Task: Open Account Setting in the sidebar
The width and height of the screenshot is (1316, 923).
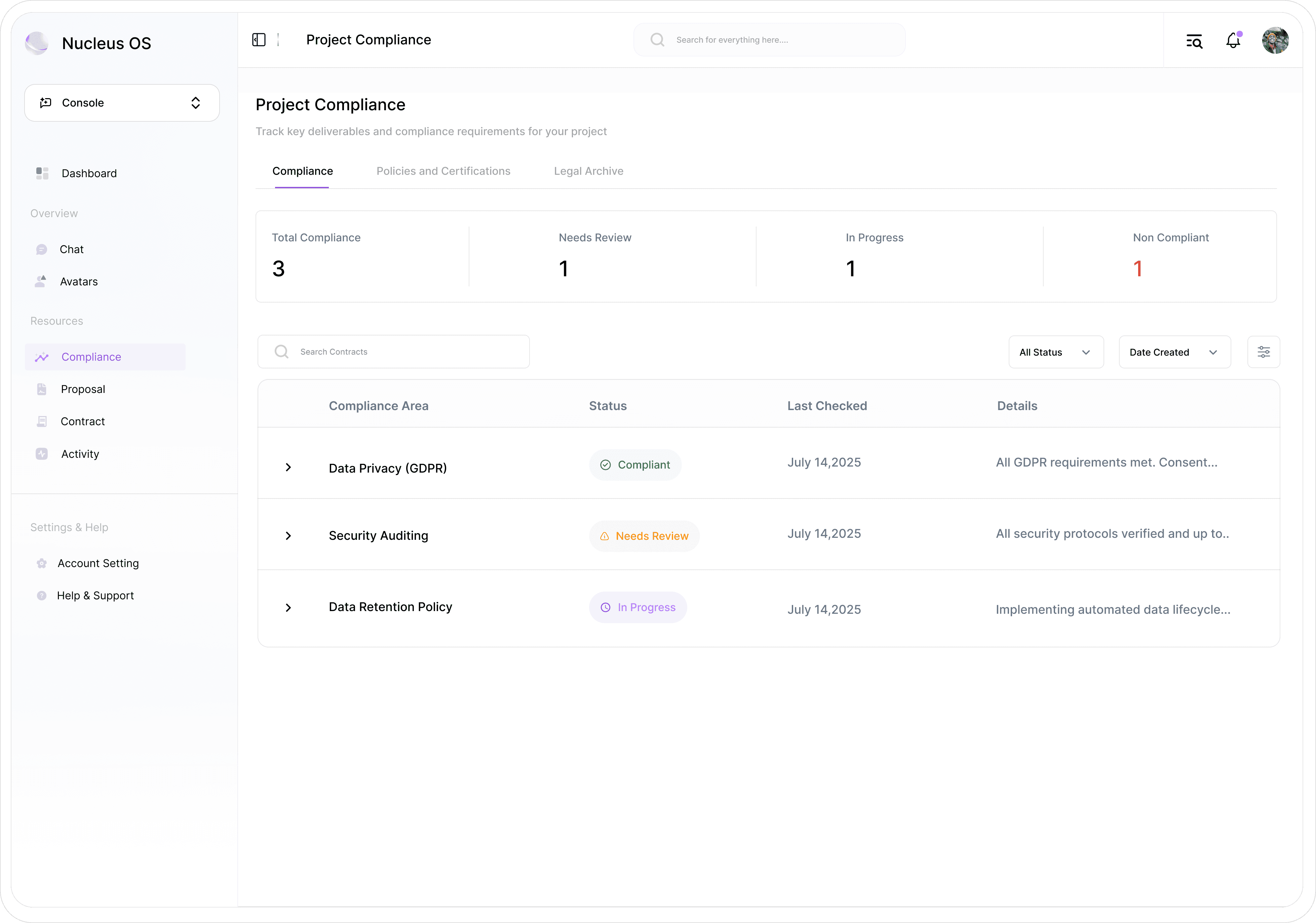Action: 98,563
